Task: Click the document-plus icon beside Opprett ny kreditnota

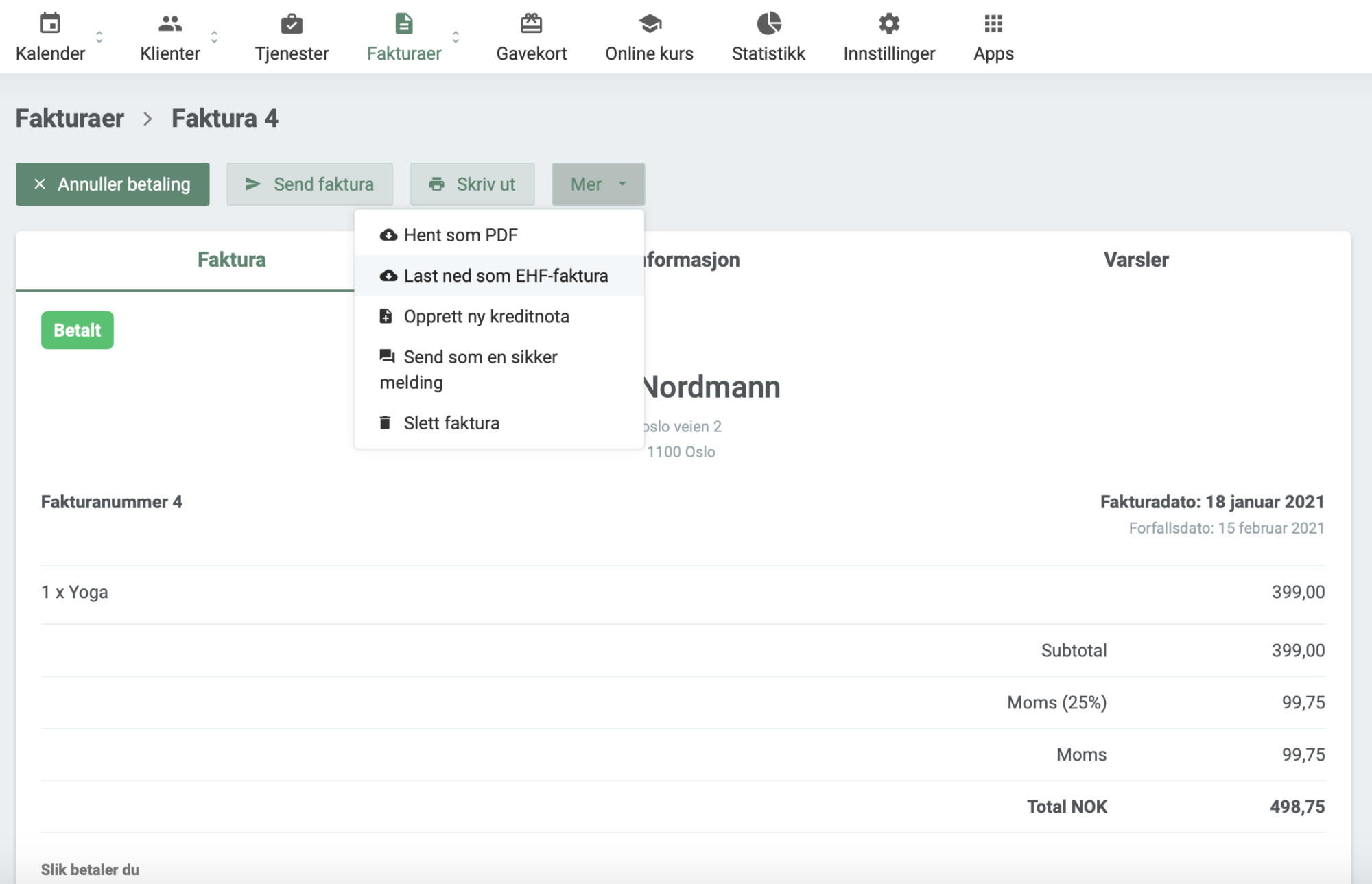Action: pos(386,316)
